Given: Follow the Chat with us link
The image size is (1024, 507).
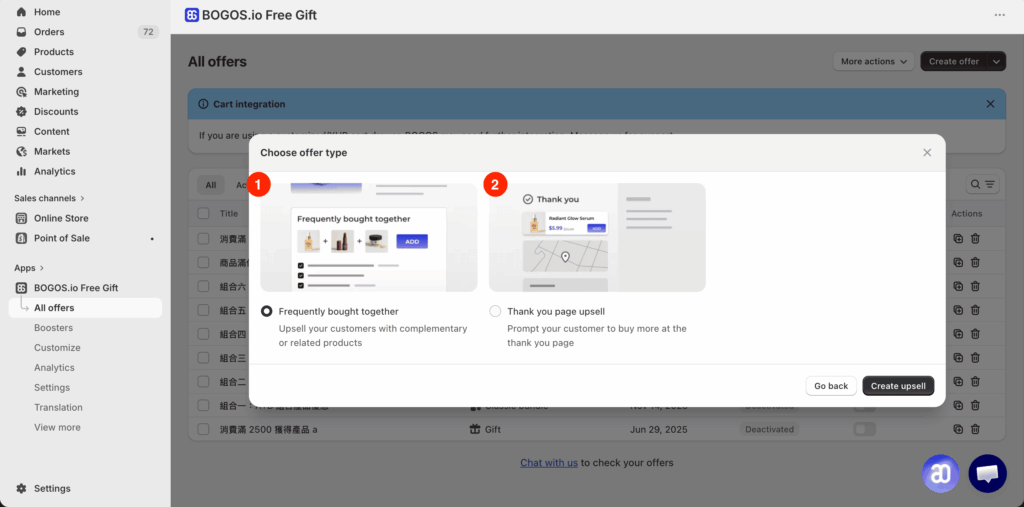Looking at the screenshot, I should 549,463.
